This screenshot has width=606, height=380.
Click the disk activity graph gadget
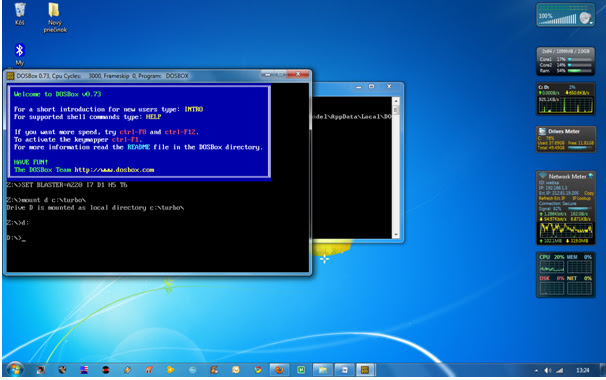(x=565, y=104)
